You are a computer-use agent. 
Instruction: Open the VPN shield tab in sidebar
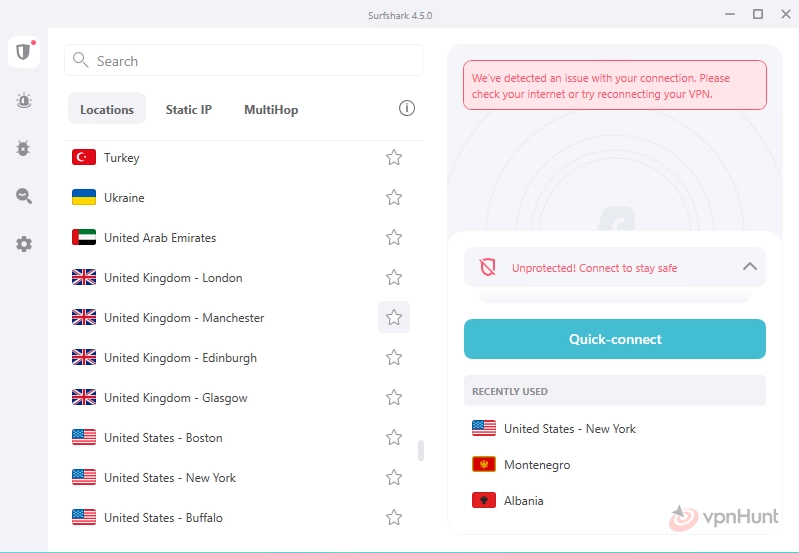tap(23, 52)
